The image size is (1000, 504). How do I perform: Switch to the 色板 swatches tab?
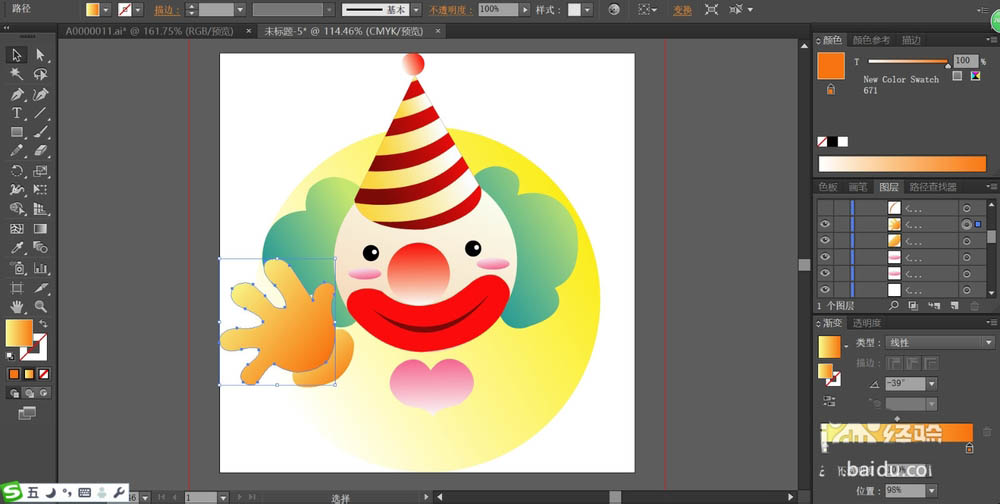click(828, 187)
